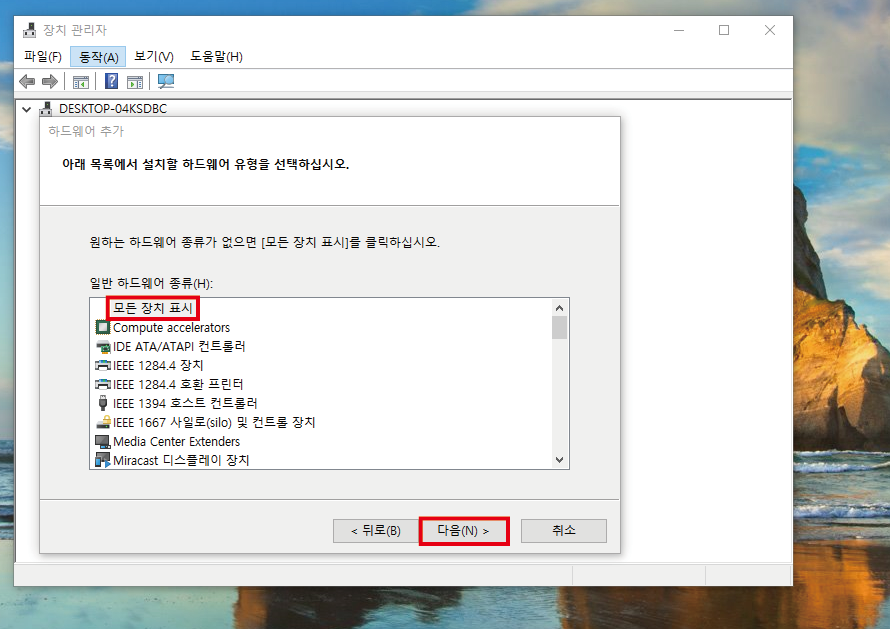890x629 pixels.
Task: Open the 파일(F) menu
Action: point(43,57)
